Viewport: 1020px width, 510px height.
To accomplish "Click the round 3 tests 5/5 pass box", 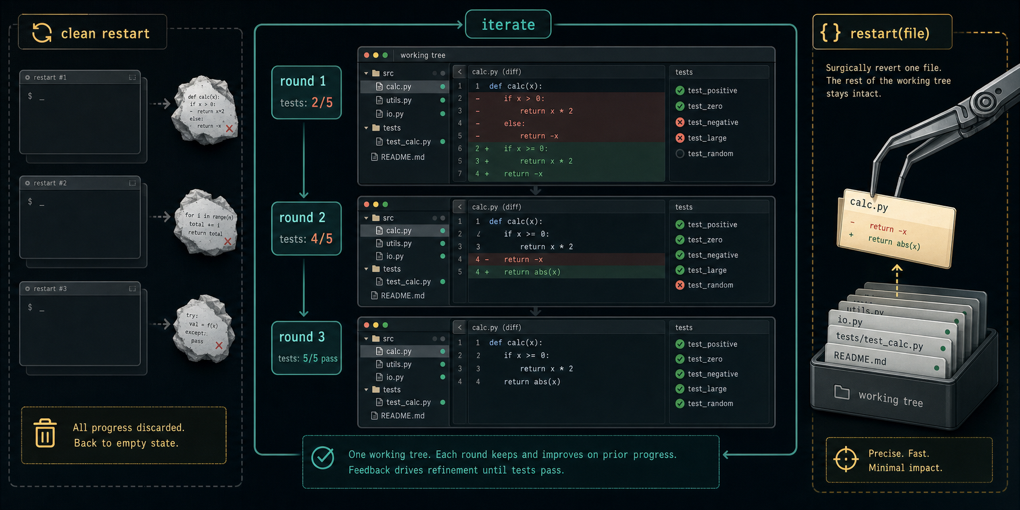I will point(306,348).
